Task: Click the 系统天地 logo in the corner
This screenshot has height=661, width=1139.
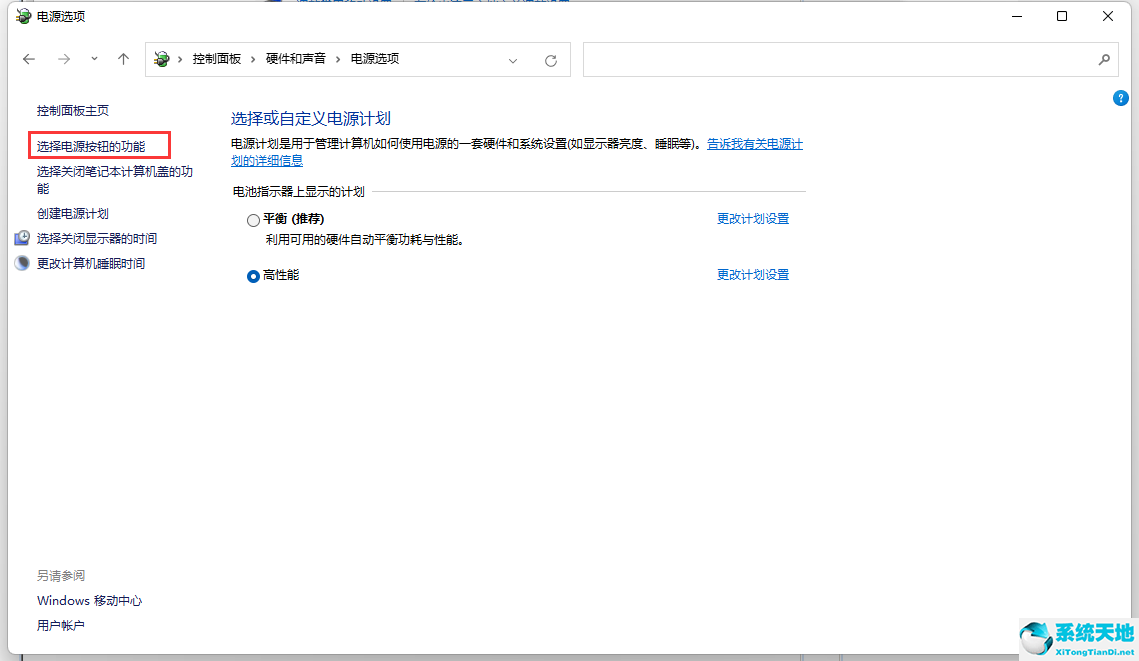Action: tap(1075, 637)
